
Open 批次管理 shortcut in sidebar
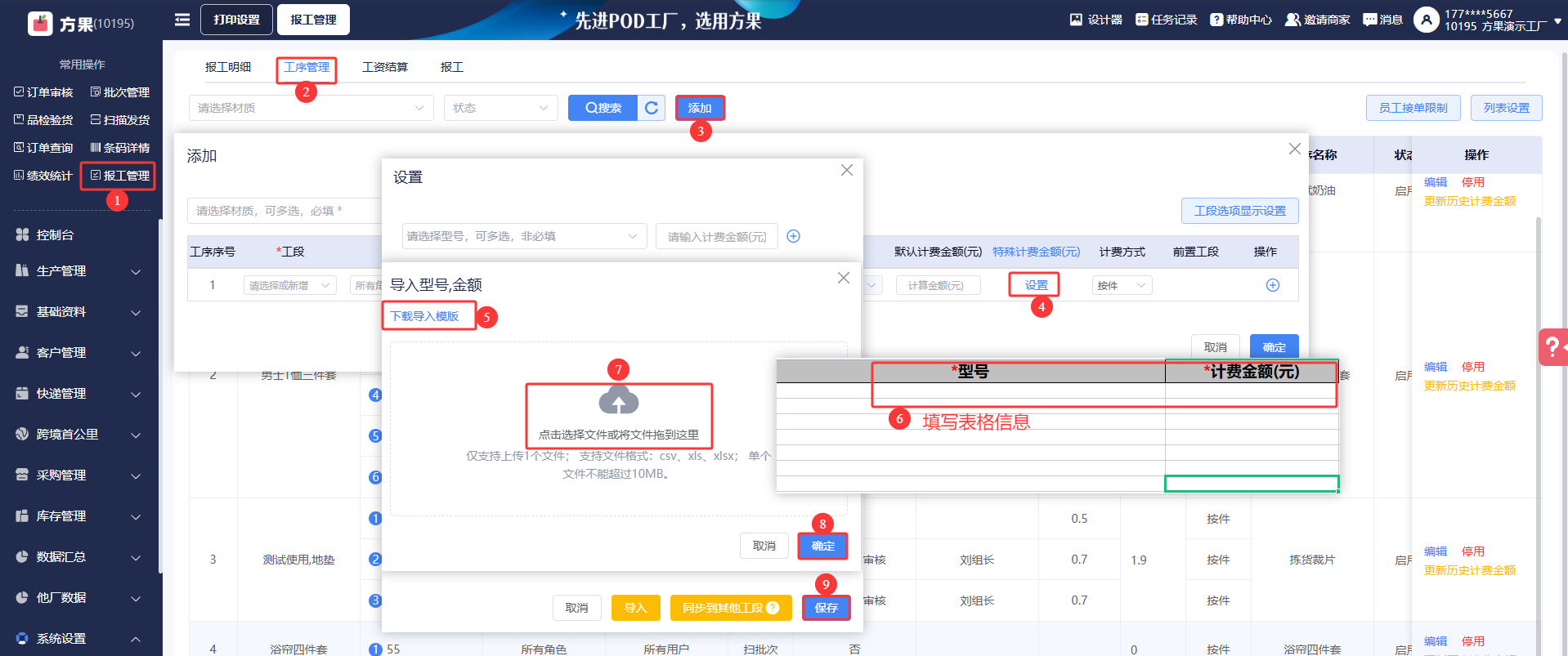[x=120, y=92]
